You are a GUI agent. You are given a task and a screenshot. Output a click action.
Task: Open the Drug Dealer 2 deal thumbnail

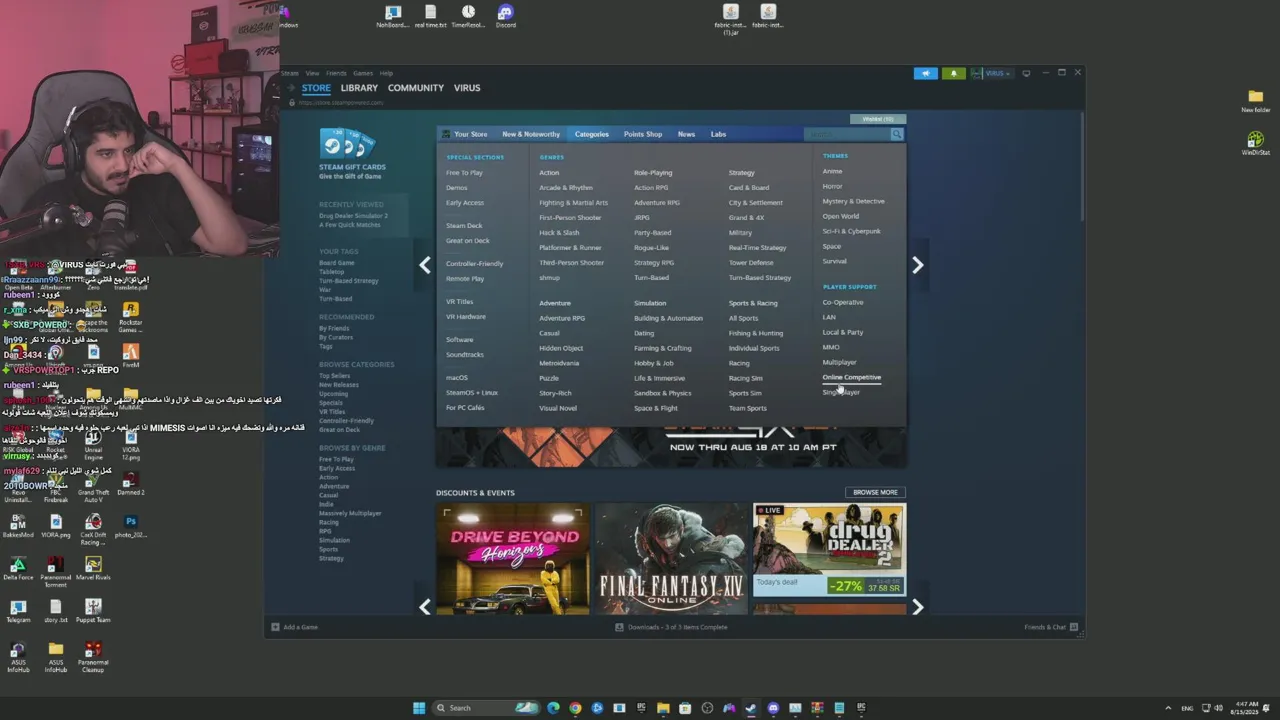point(829,549)
